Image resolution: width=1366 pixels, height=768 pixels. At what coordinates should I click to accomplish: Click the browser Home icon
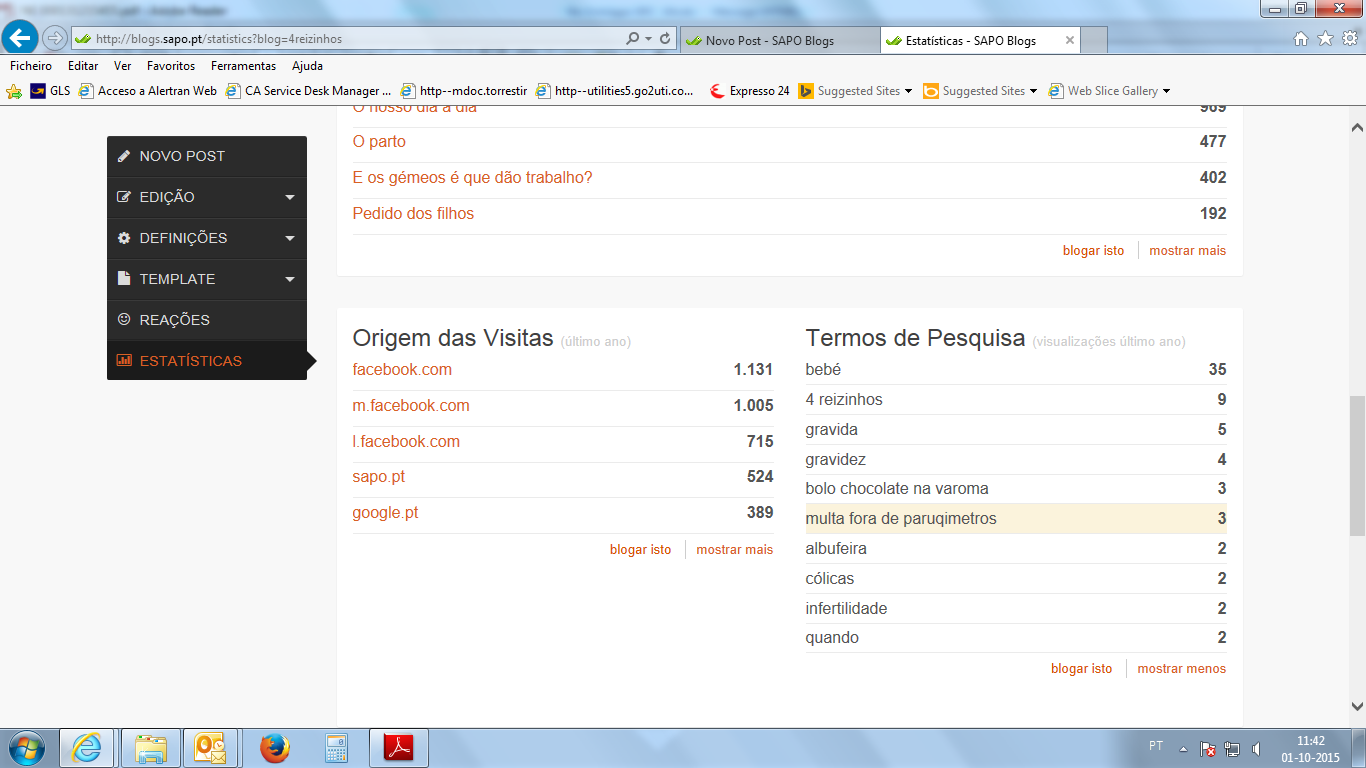pos(1301,39)
